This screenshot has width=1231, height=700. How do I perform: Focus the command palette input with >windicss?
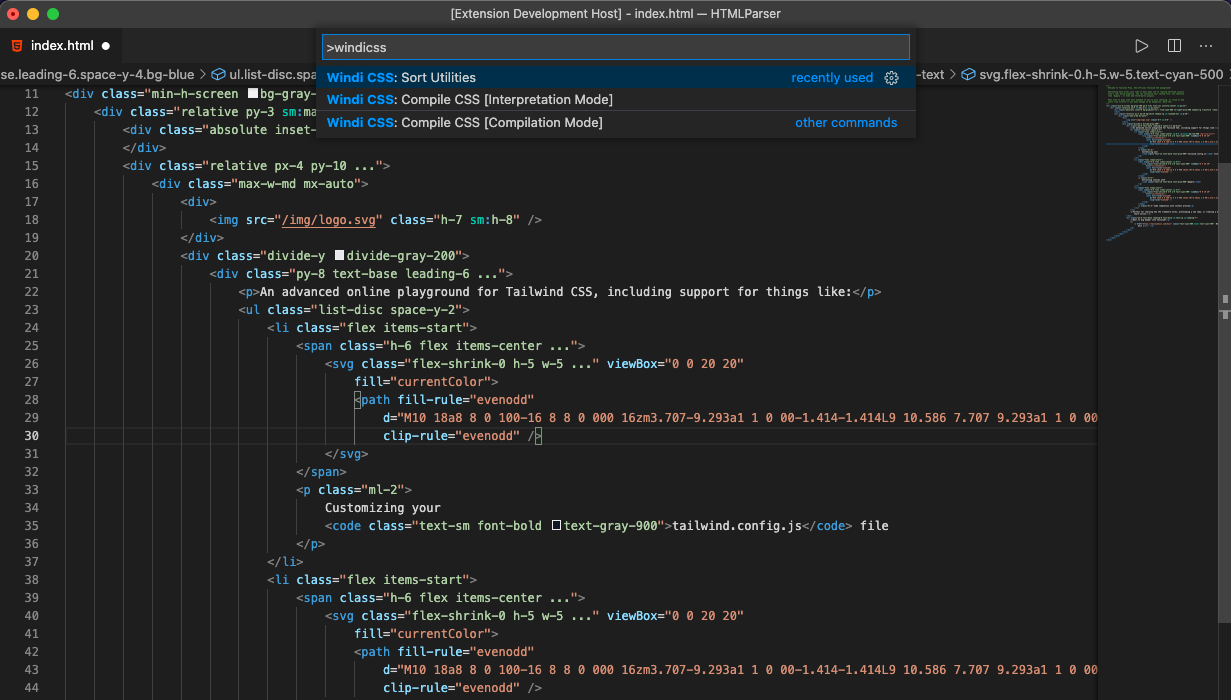[x=616, y=47]
